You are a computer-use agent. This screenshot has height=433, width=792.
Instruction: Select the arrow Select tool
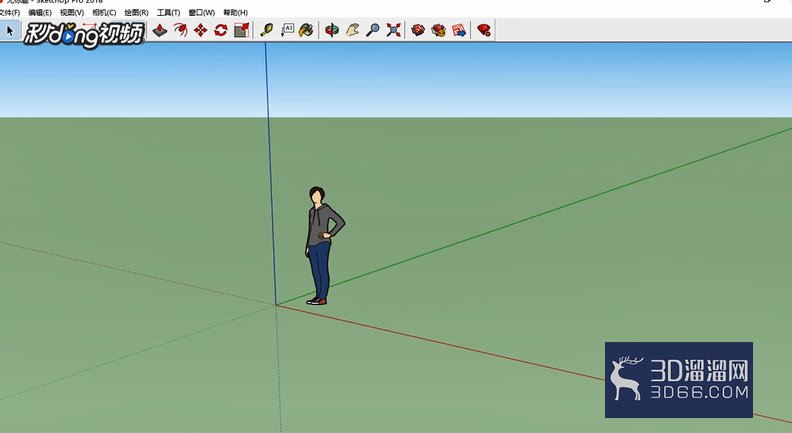[x=10, y=30]
